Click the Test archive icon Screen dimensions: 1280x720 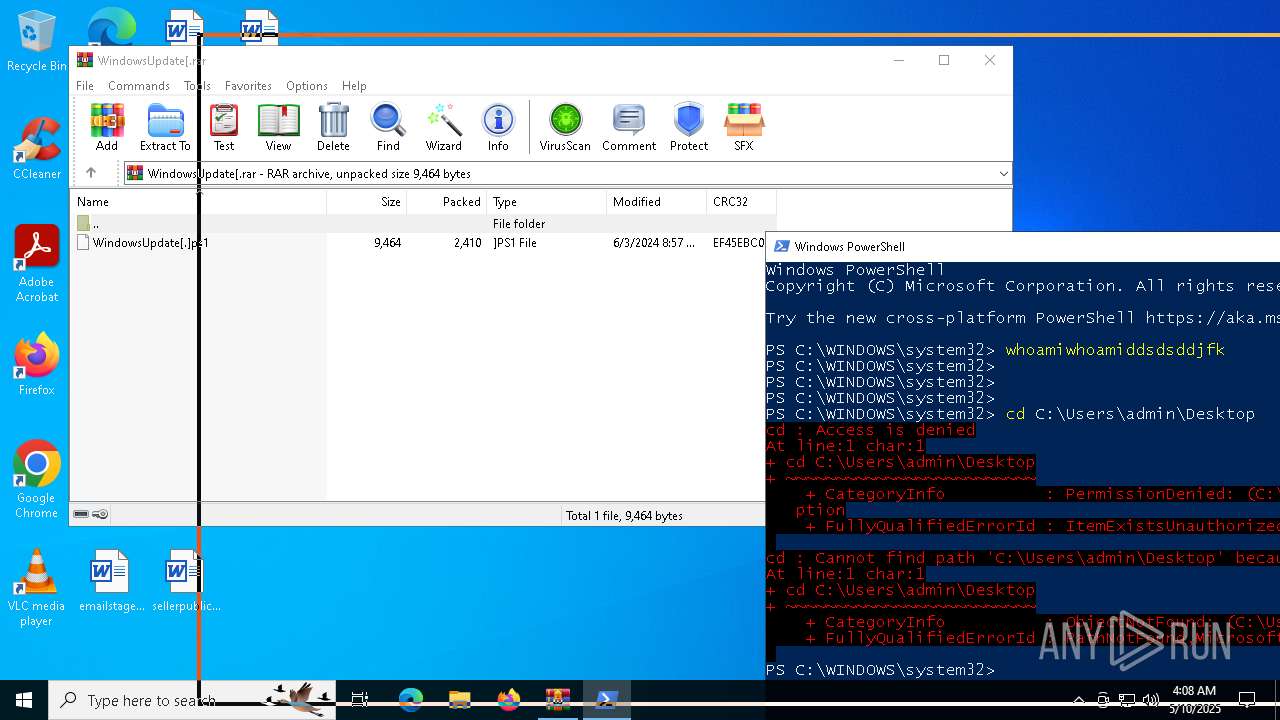pyautogui.click(x=224, y=127)
